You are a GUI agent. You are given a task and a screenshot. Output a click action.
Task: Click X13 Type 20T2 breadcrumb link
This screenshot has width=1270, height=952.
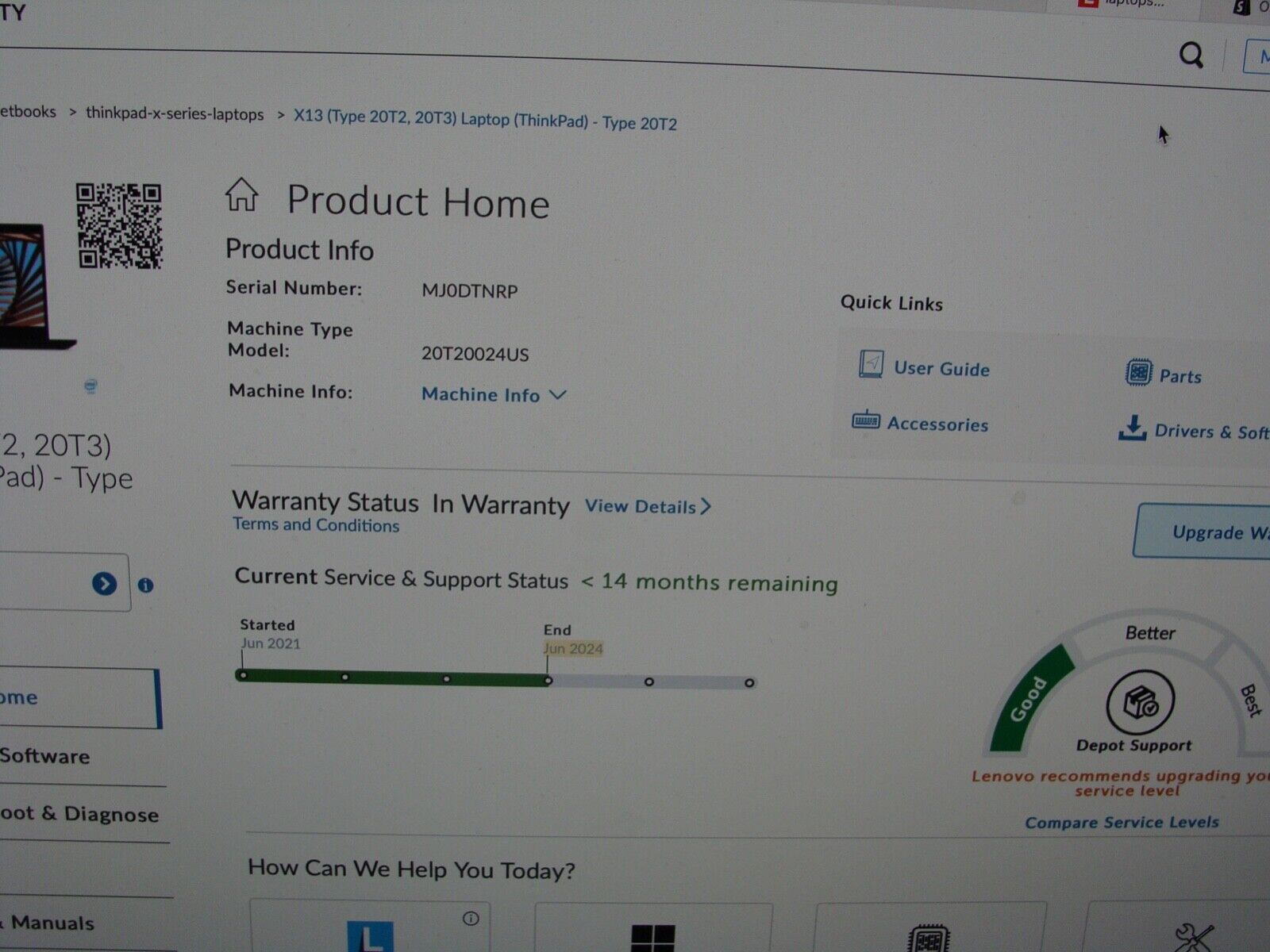(x=485, y=119)
